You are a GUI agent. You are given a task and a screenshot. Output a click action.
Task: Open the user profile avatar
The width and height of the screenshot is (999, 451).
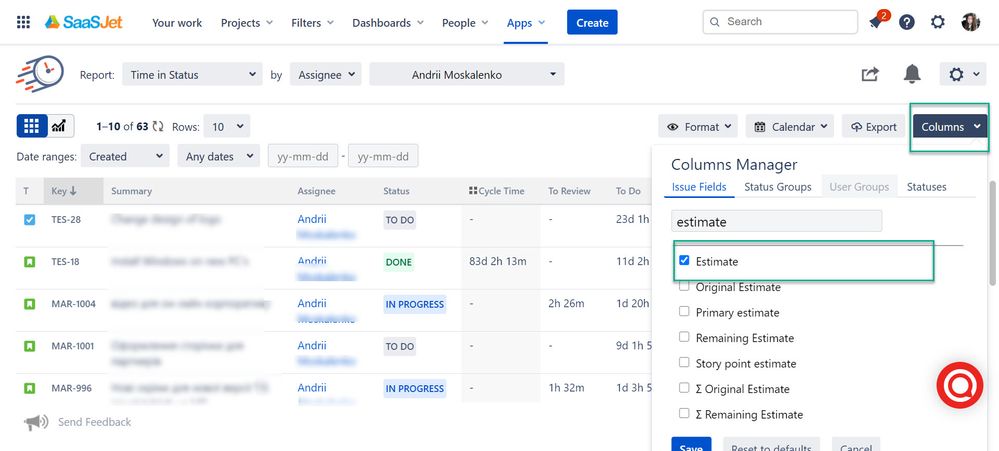pos(970,22)
